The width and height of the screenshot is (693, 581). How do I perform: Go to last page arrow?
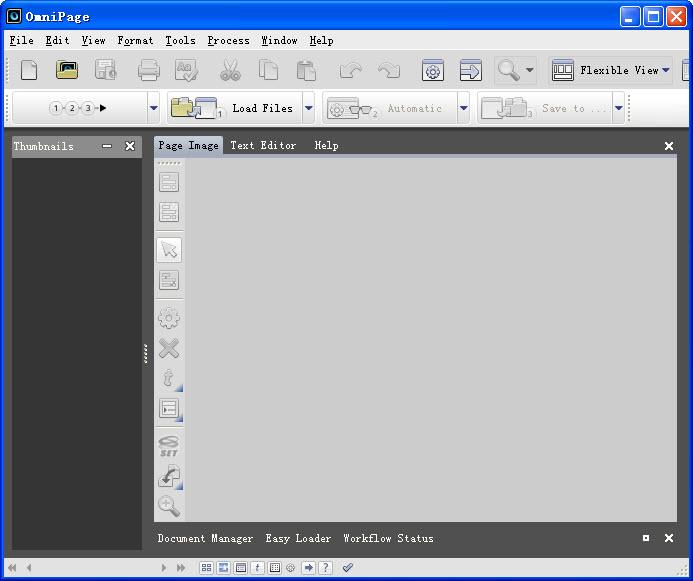coord(181,568)
